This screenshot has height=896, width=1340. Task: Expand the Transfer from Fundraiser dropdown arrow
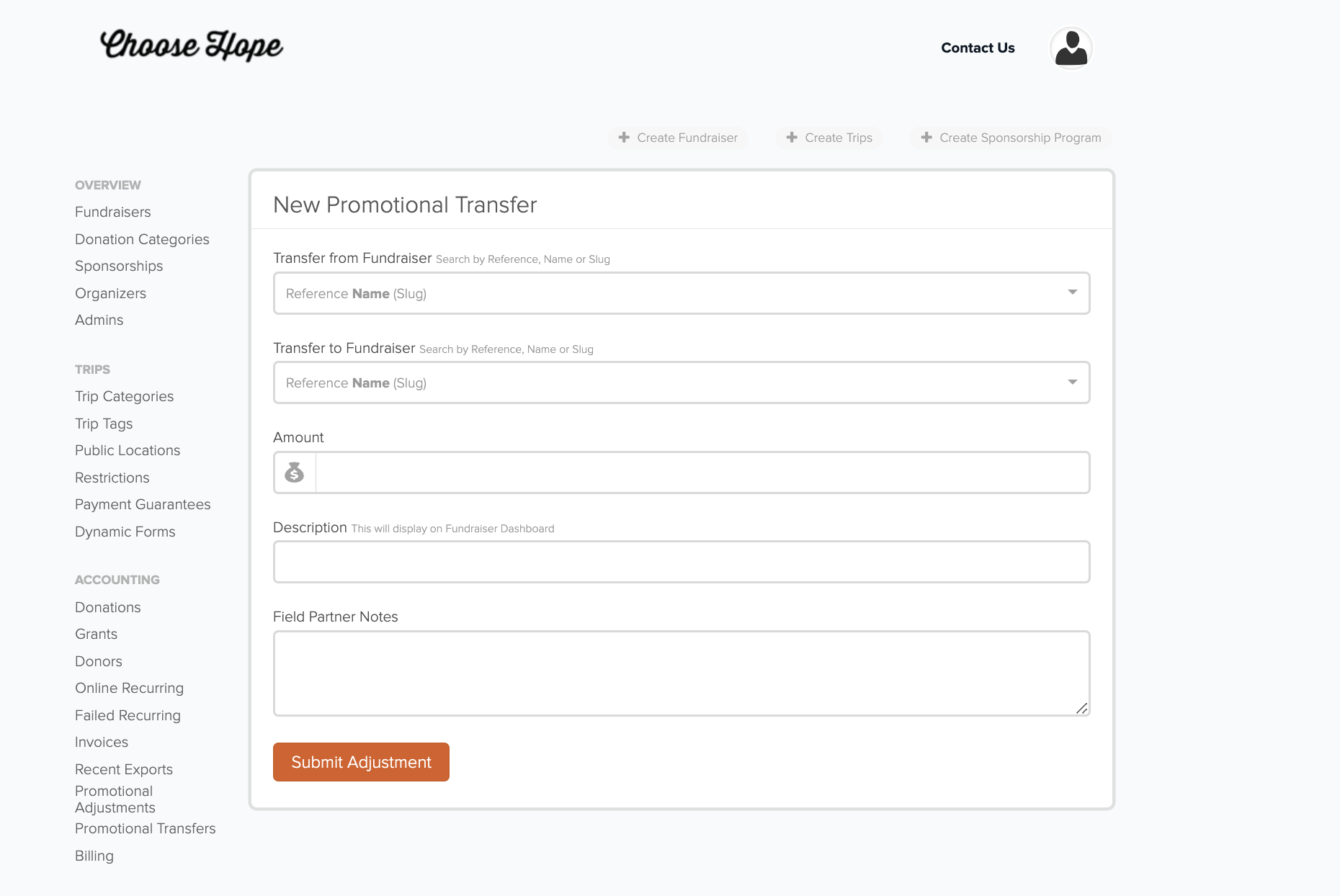(1072, 292)
